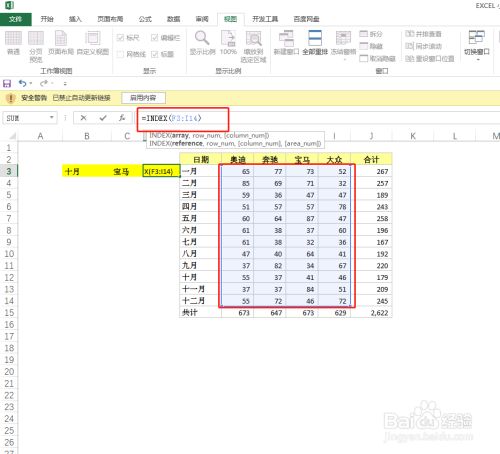500x454 pixels.
Task: Switch to the Page Layout (页面布局) ribbon tab
Action: click(x=110, y=19)
